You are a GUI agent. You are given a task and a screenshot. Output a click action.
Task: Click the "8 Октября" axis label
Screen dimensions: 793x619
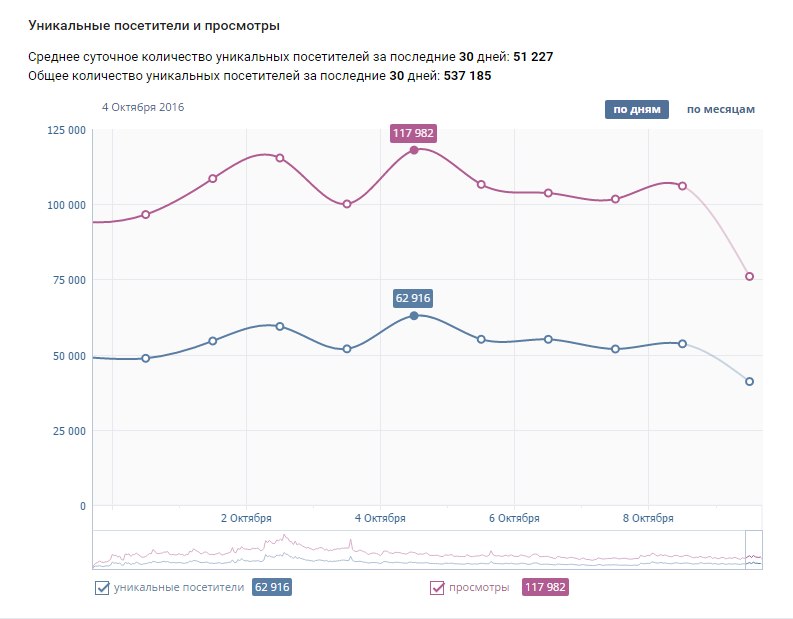coord(648,518)
